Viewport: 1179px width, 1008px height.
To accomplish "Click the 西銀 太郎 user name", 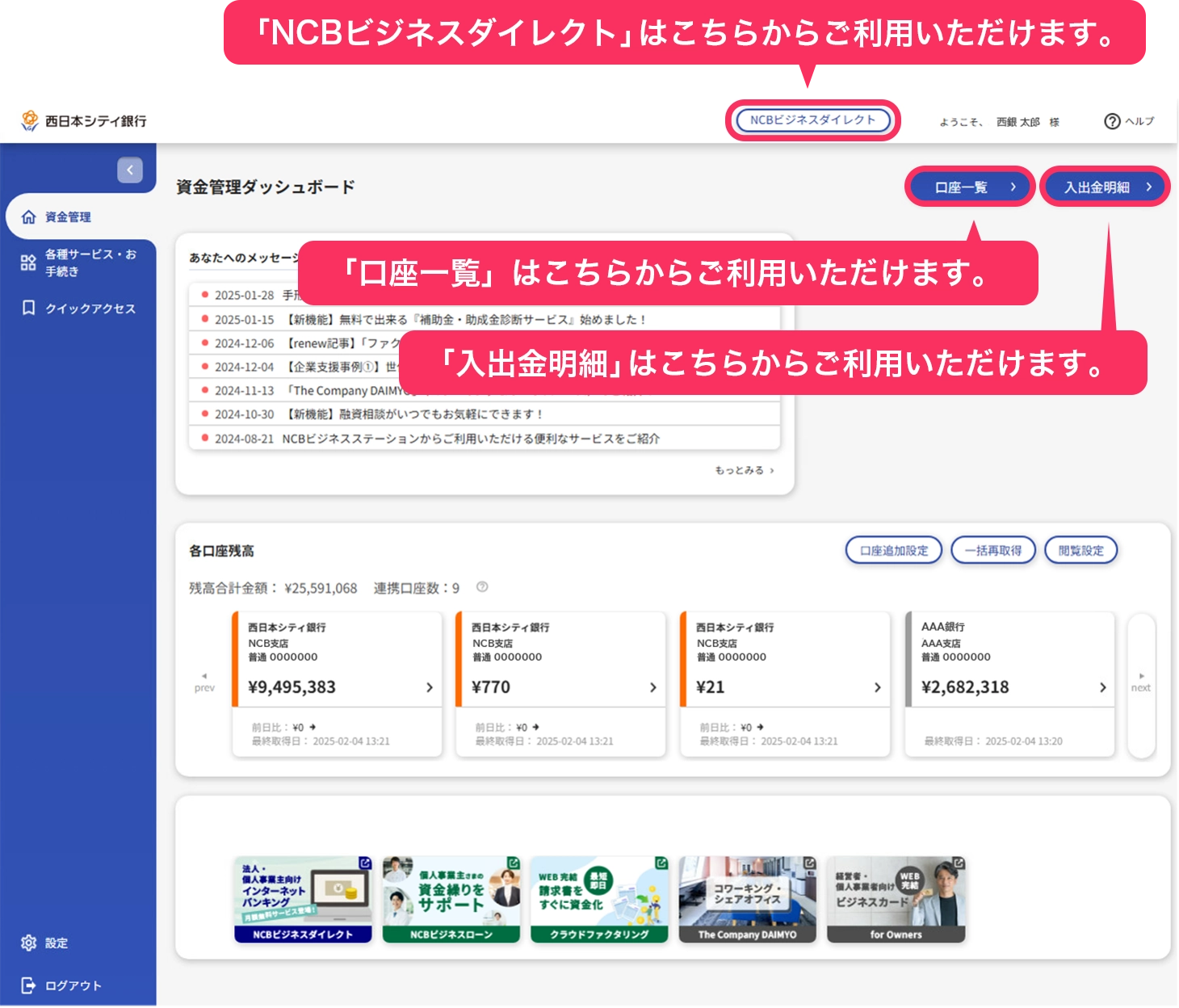I will pos(1017,122).
